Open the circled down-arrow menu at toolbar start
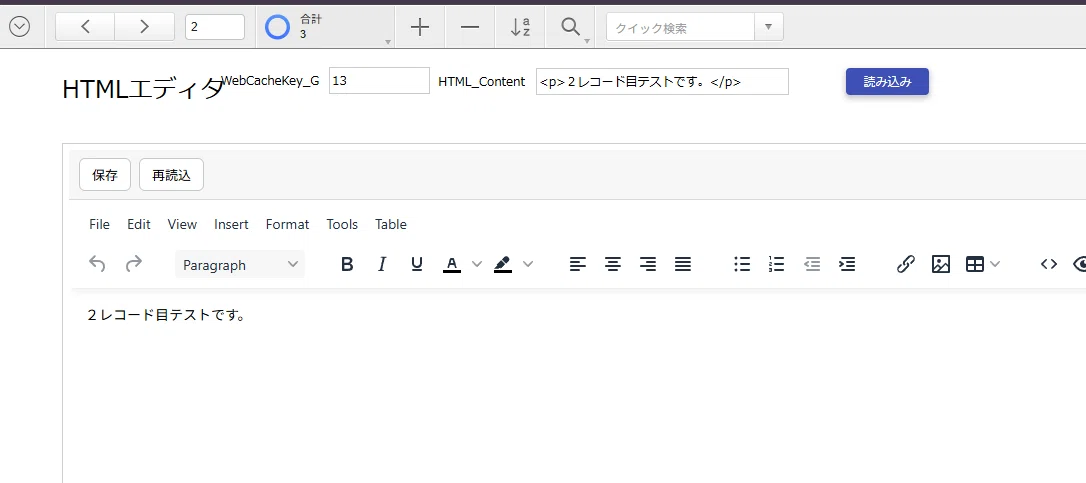 (x=19, y=27)
